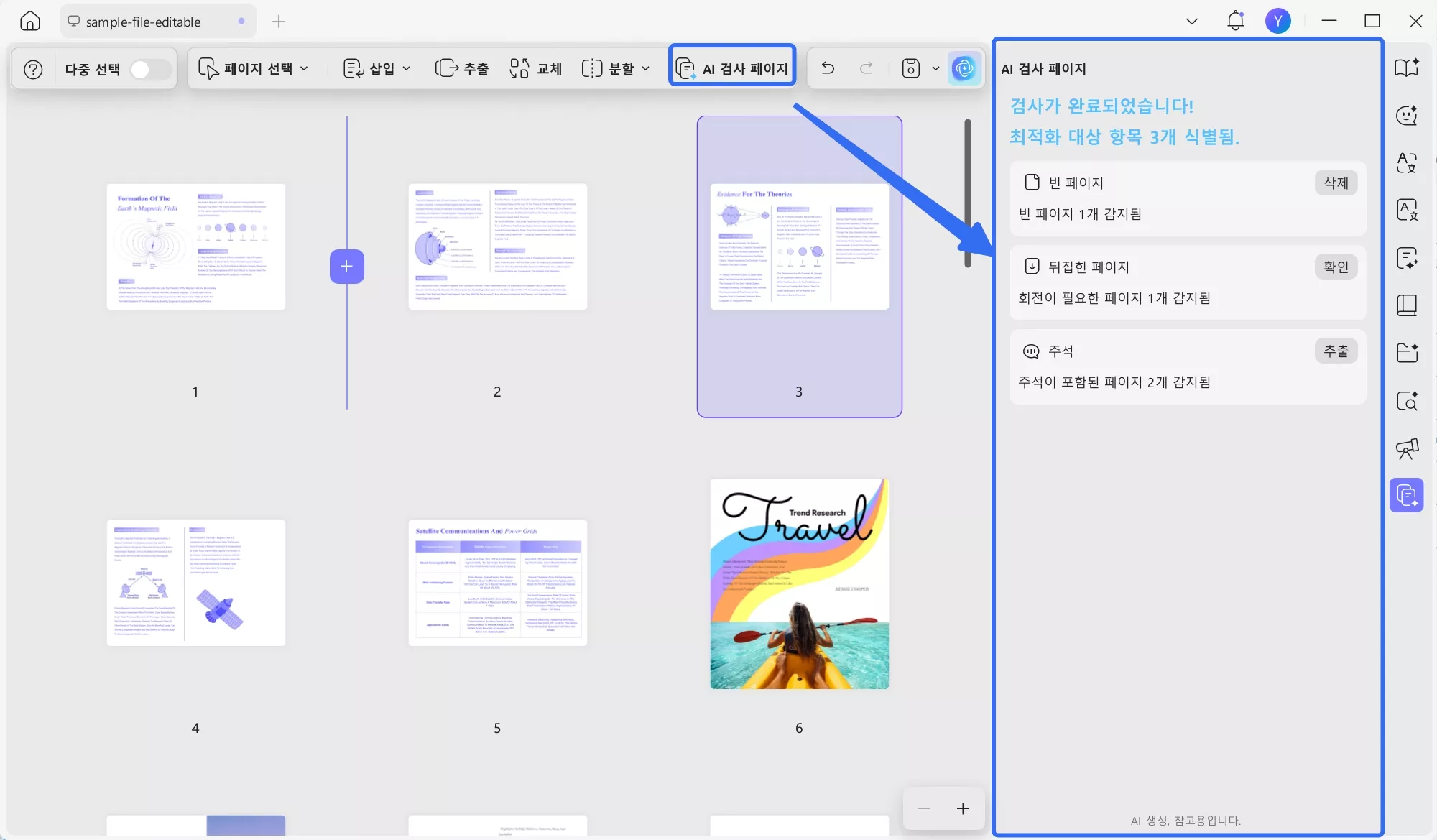Click the save file icon
Screen dimensions: 1437x840
(x=910, y=68)
